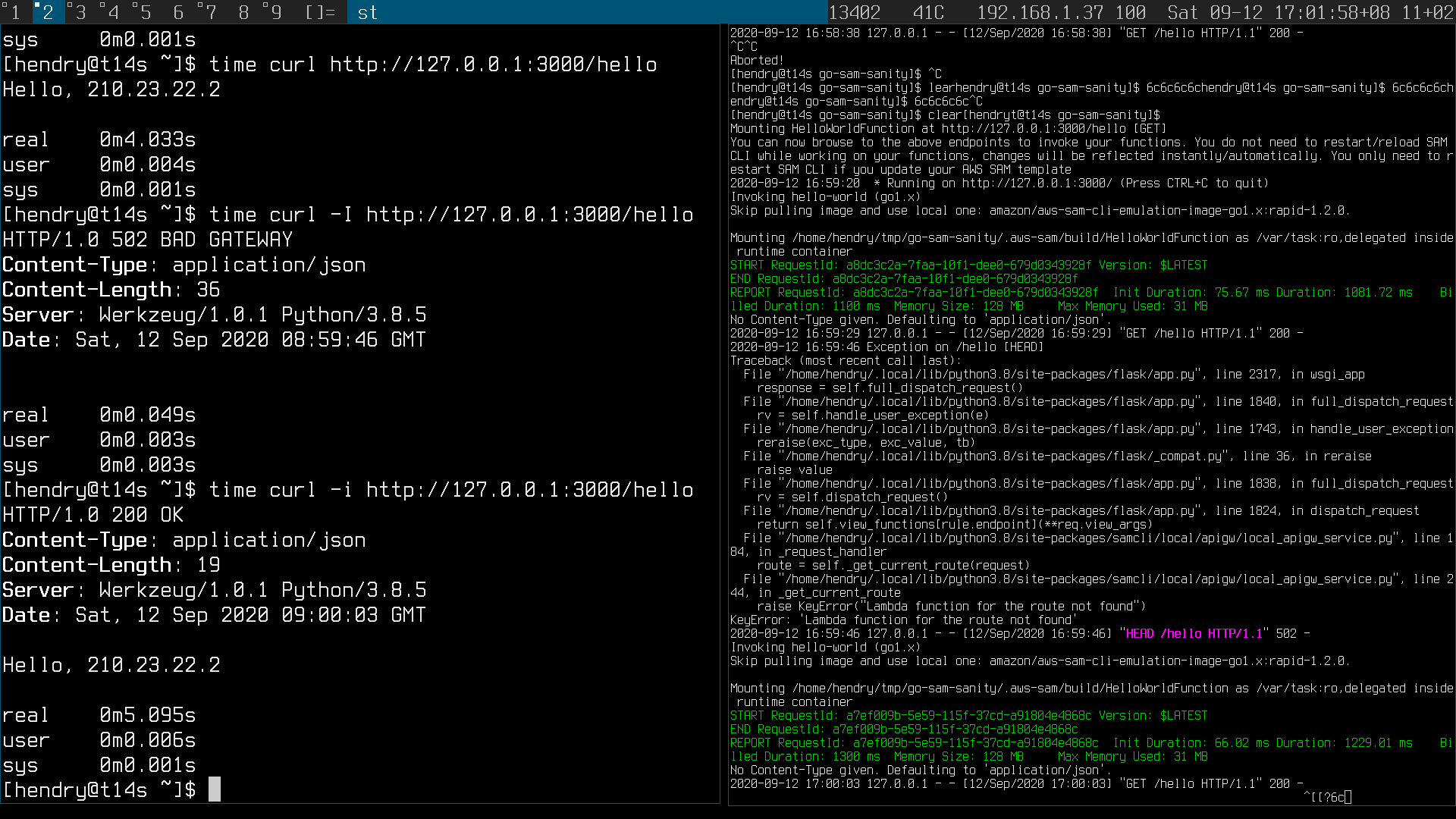Click REPORT line with Duration 1081.72 ms

(1091, 300)
